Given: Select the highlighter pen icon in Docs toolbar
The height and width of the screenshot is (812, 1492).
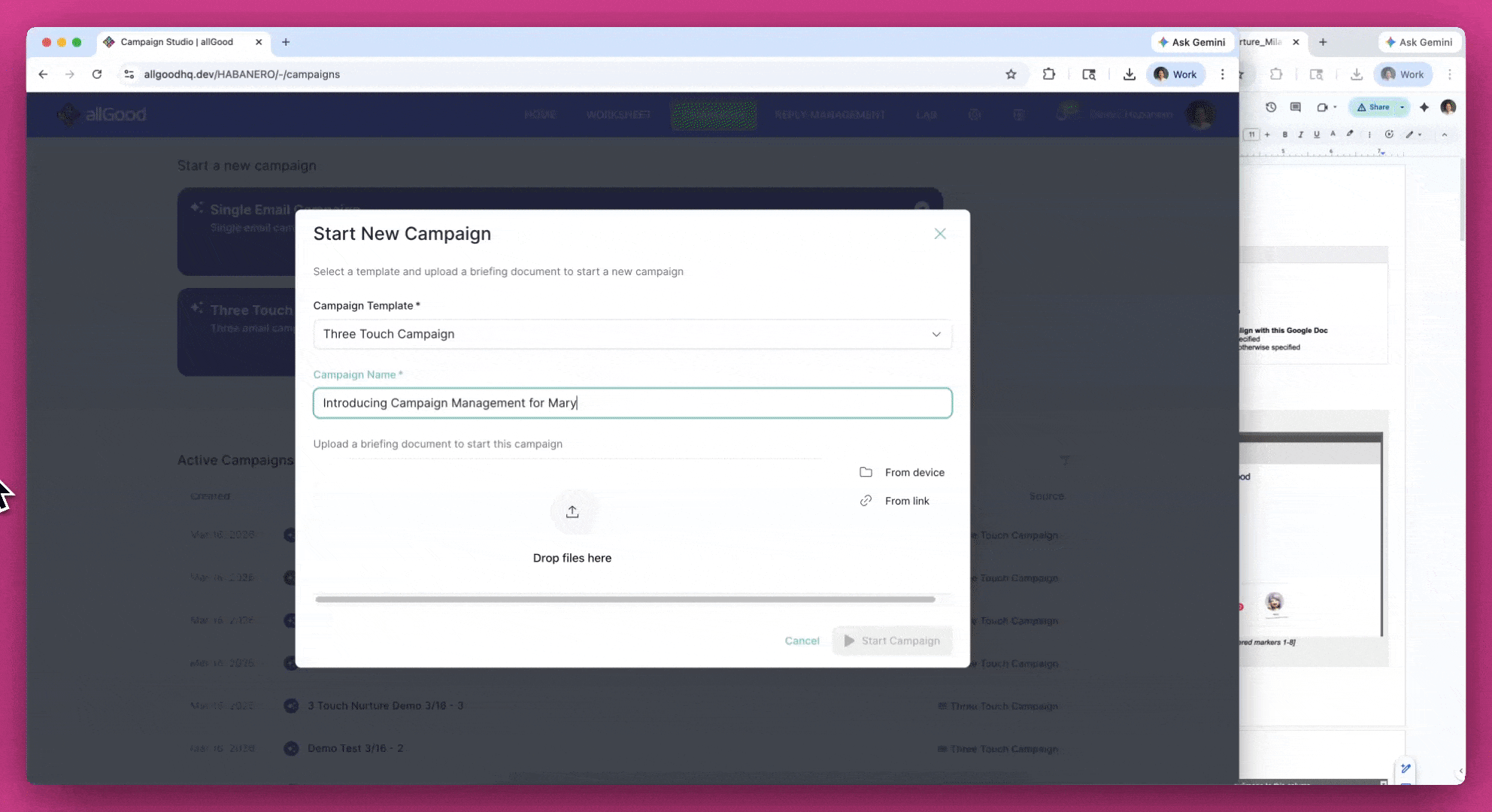Looking at the screenshot, I should pyautogui.click(x=1350, y=135).
